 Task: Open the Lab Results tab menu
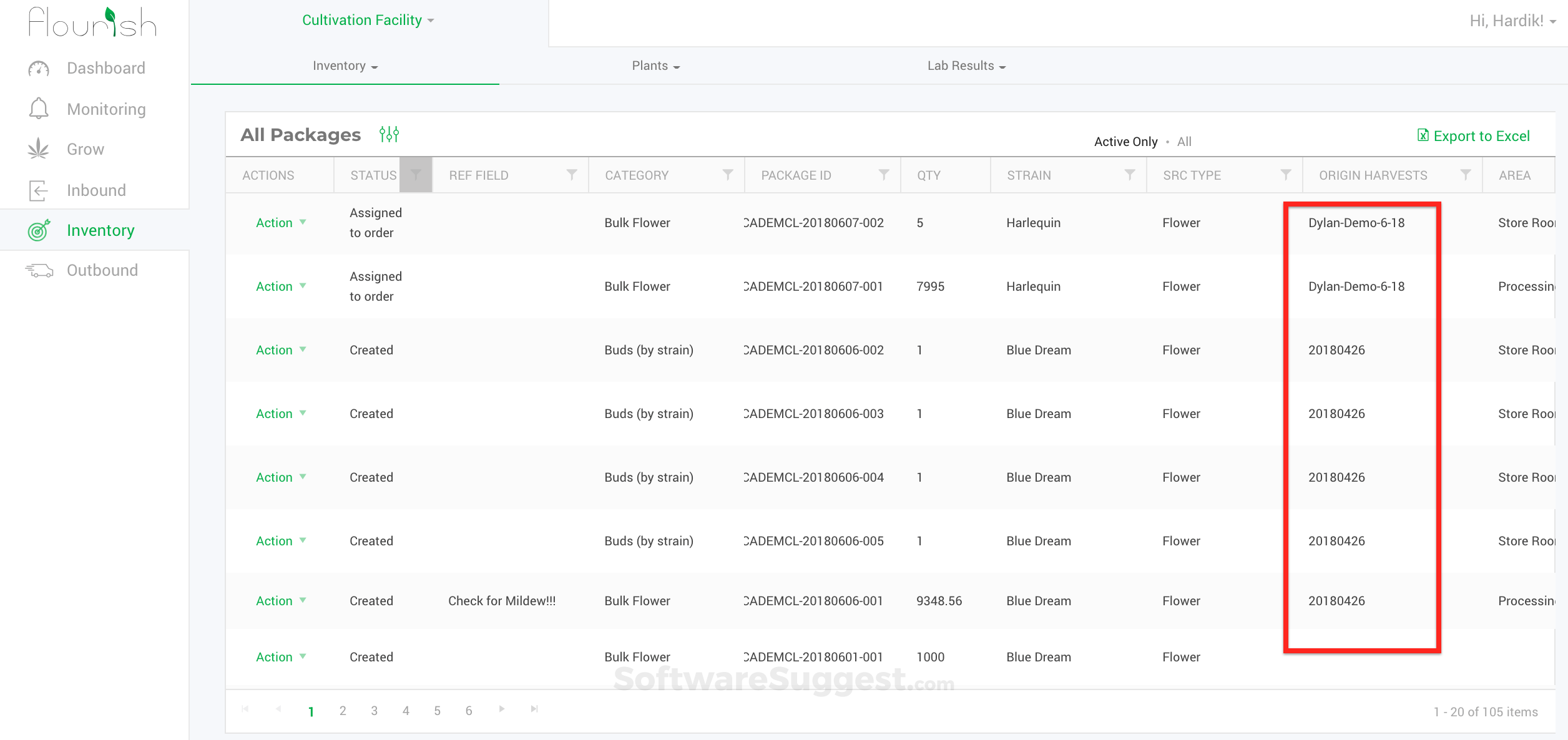coord(966,66)
